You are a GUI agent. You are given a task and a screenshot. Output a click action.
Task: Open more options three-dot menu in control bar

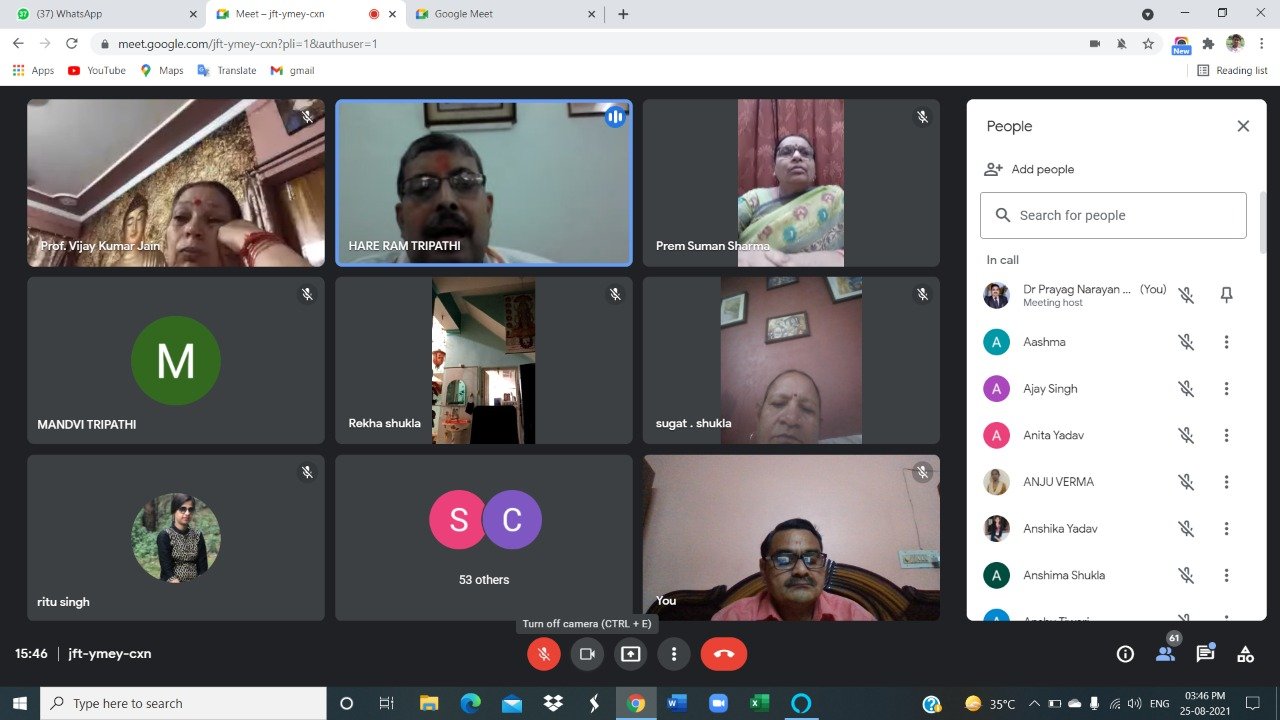pyautogui.click(x=674, y=654)
